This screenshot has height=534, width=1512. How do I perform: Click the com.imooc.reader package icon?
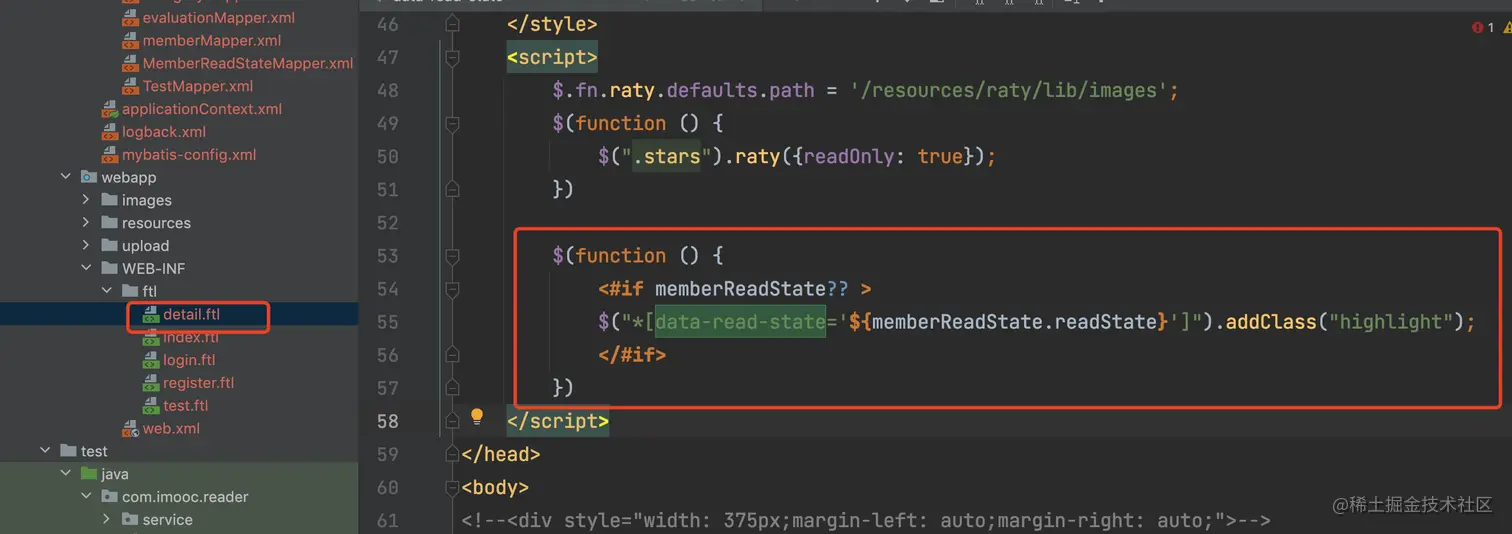[x=110, y=497]
